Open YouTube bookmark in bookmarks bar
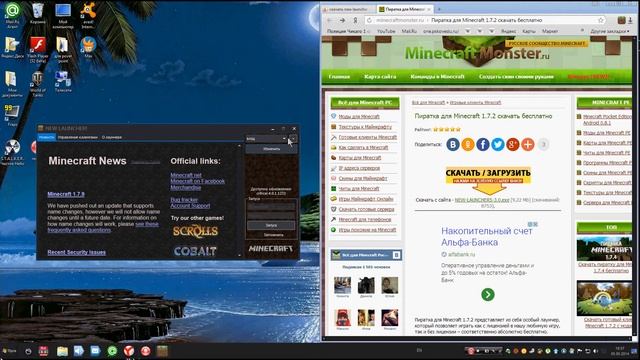Screen dimensions: 640x360 [x=386, y=31]
